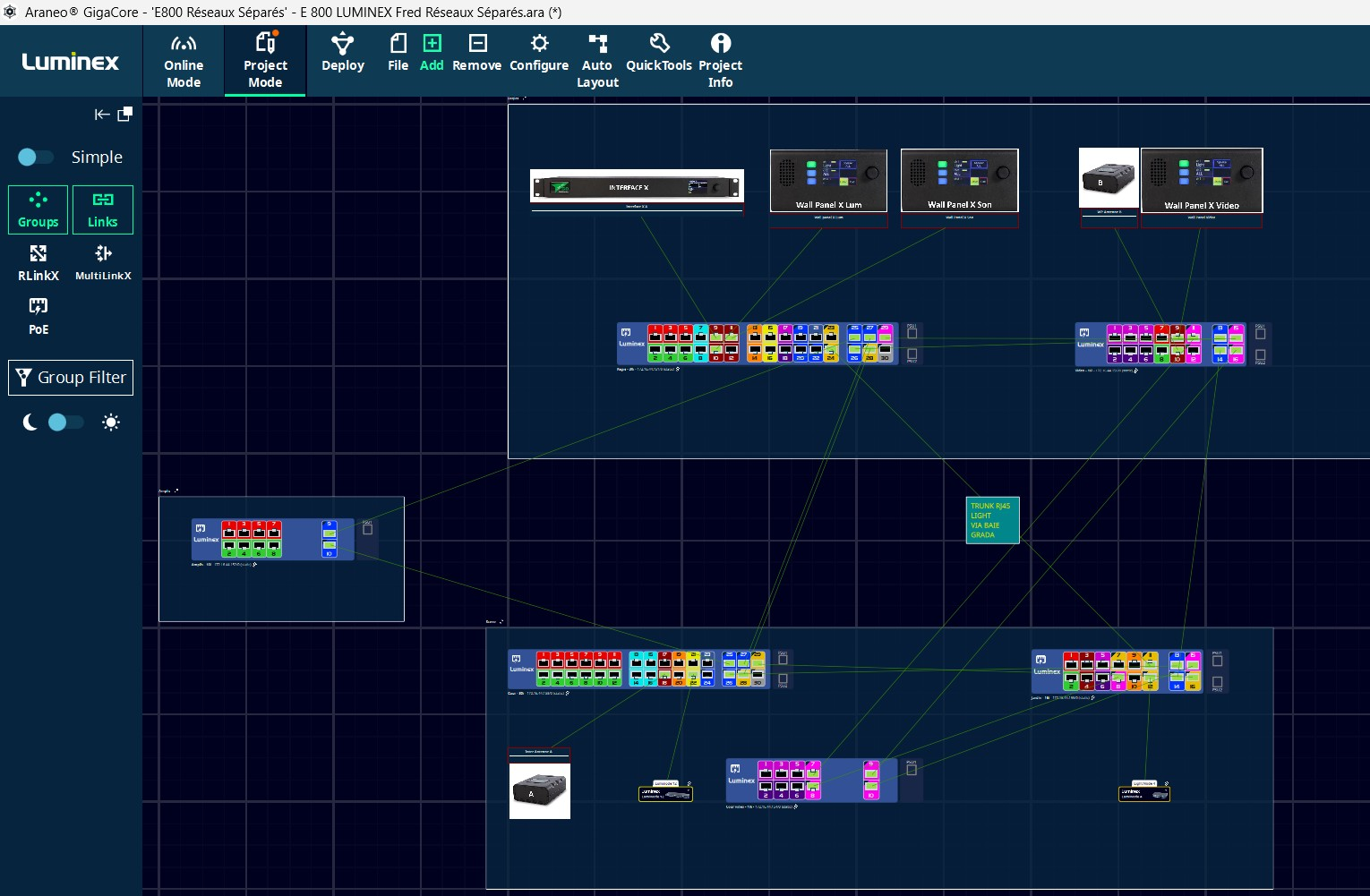Switch to Online Mode
1370x896 pixels.
pos(184,61)
